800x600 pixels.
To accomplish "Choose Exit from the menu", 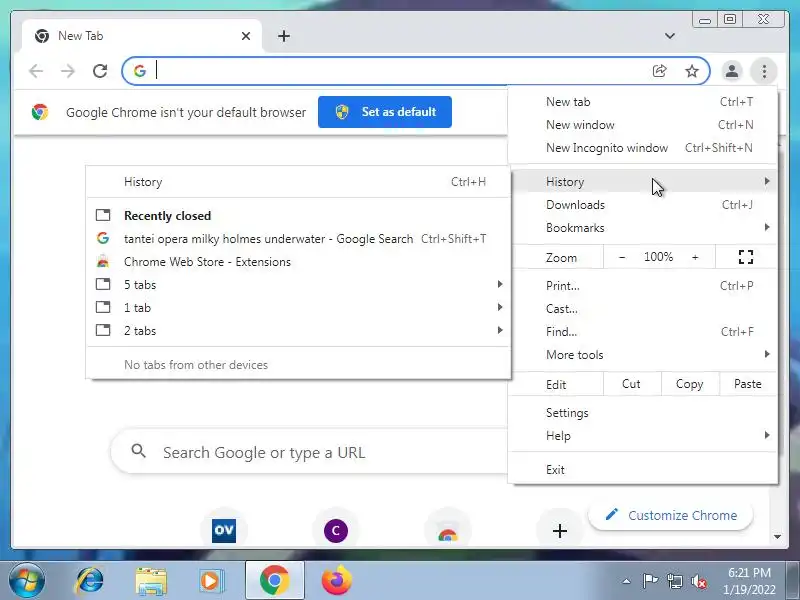I will pos(643,469).
